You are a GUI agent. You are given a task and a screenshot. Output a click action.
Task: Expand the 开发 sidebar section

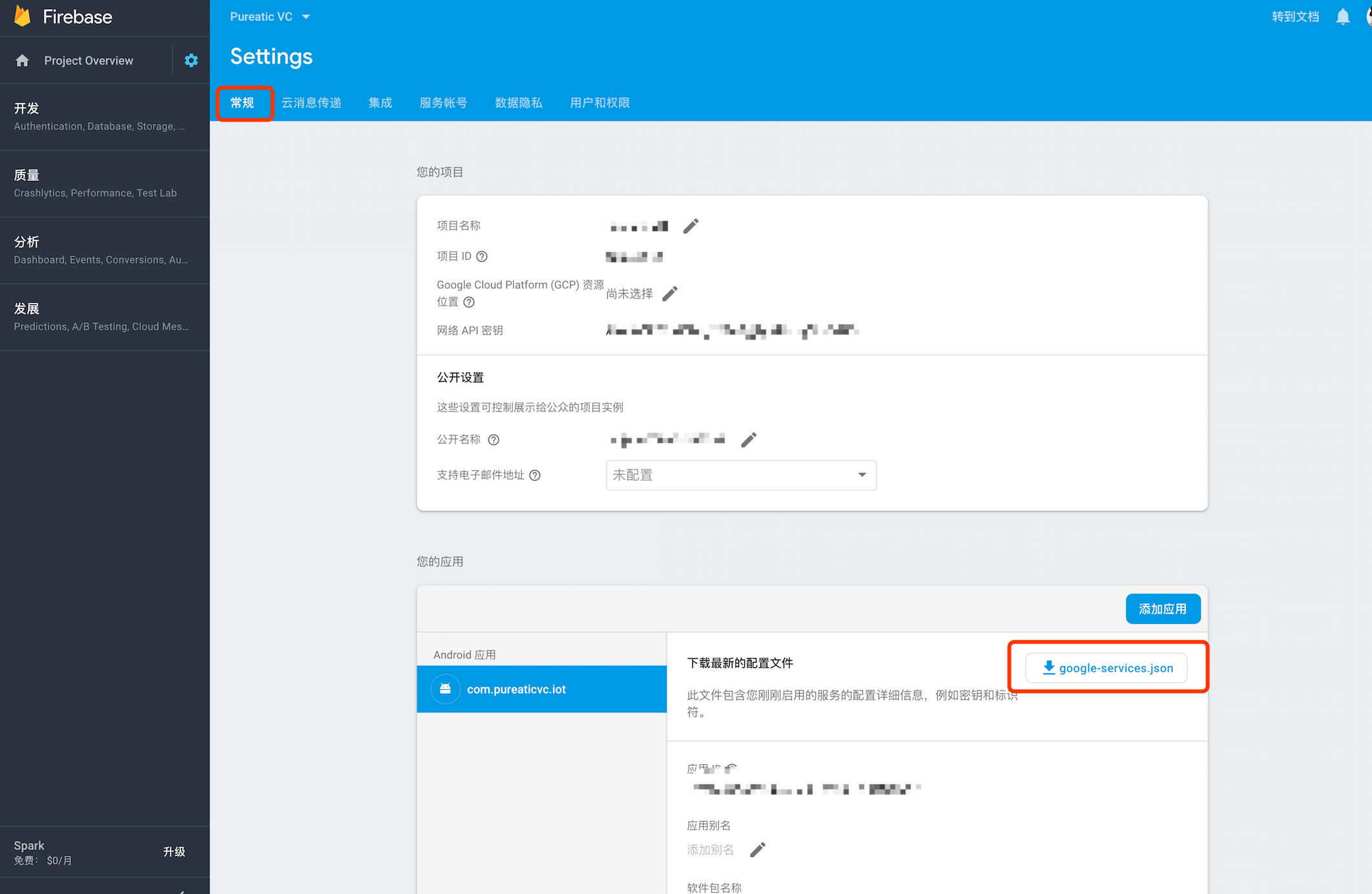point(105,117)
